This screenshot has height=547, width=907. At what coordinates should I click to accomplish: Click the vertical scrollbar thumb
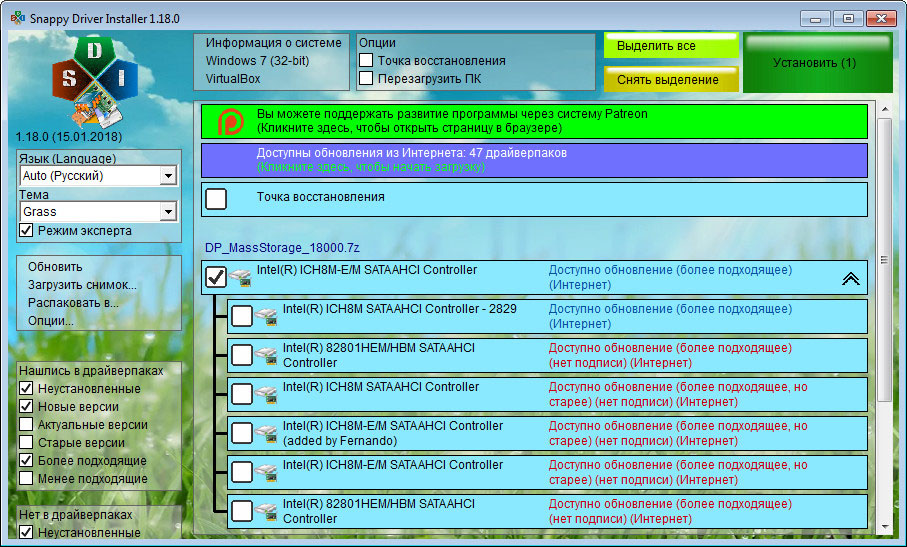(x=884, y=260)
